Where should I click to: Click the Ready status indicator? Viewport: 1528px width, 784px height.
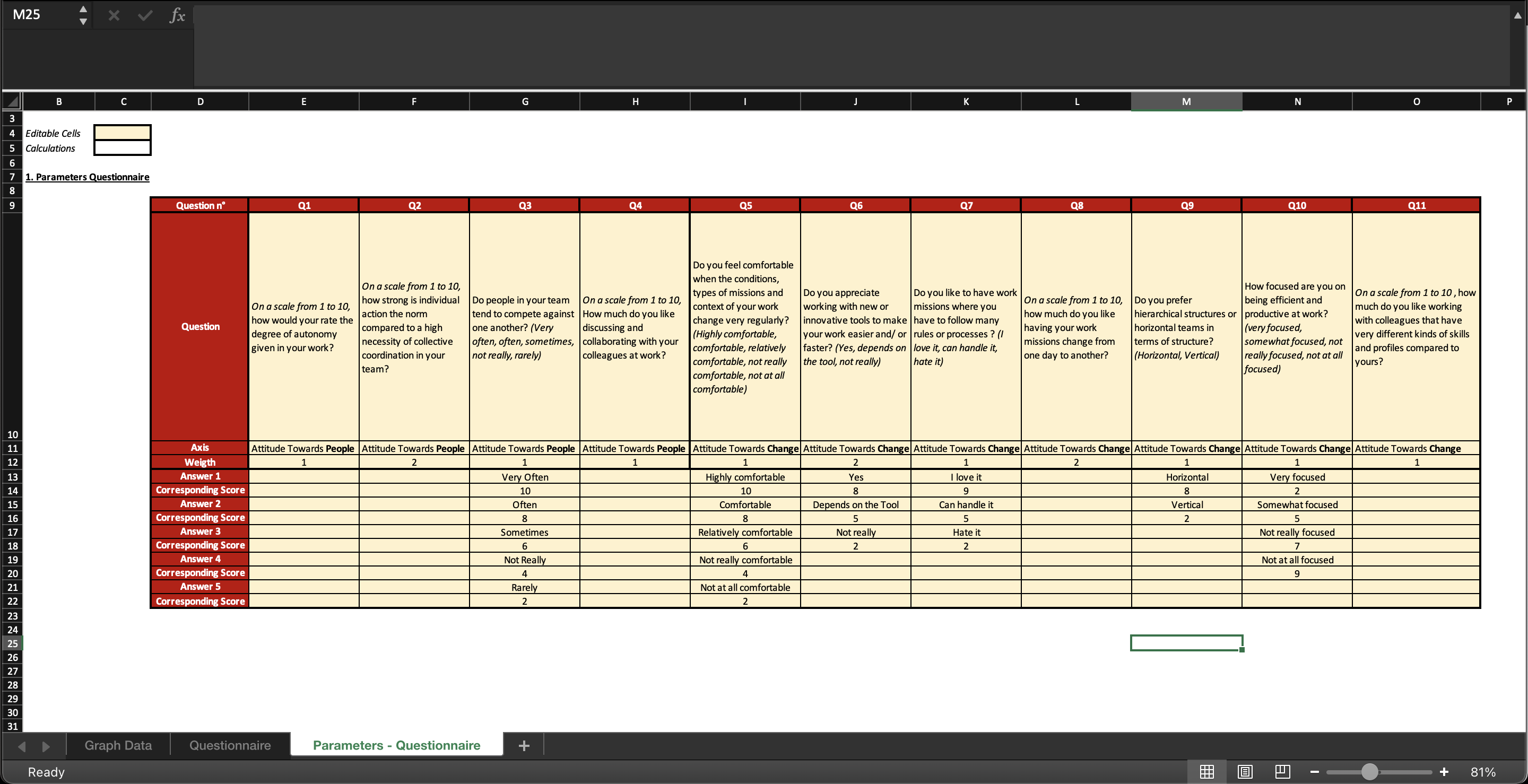[x=46, y=772]
